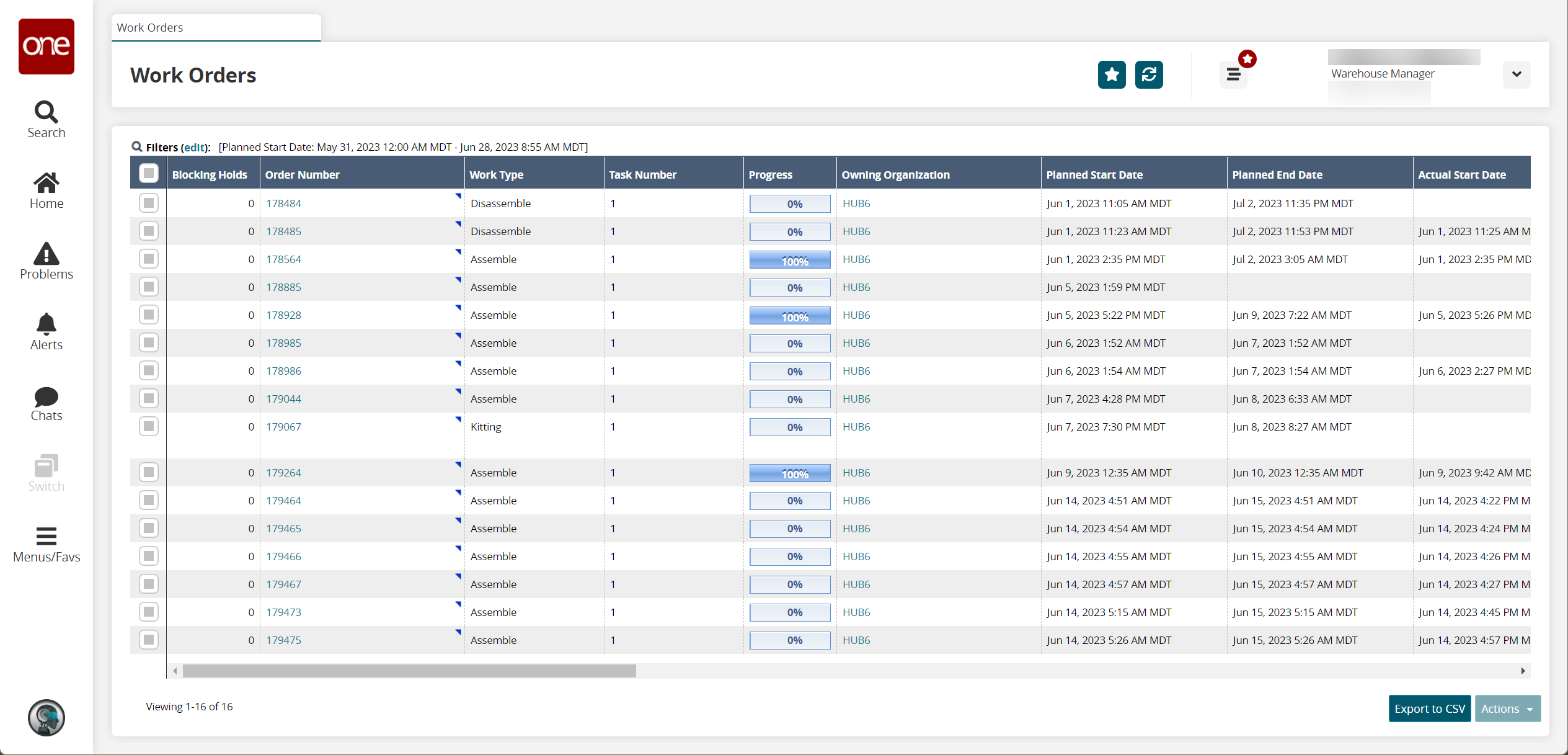This screenshot has height=755, width=1568.
Task: Click the filters magnifying glass icon
Action: click(137, 146)
